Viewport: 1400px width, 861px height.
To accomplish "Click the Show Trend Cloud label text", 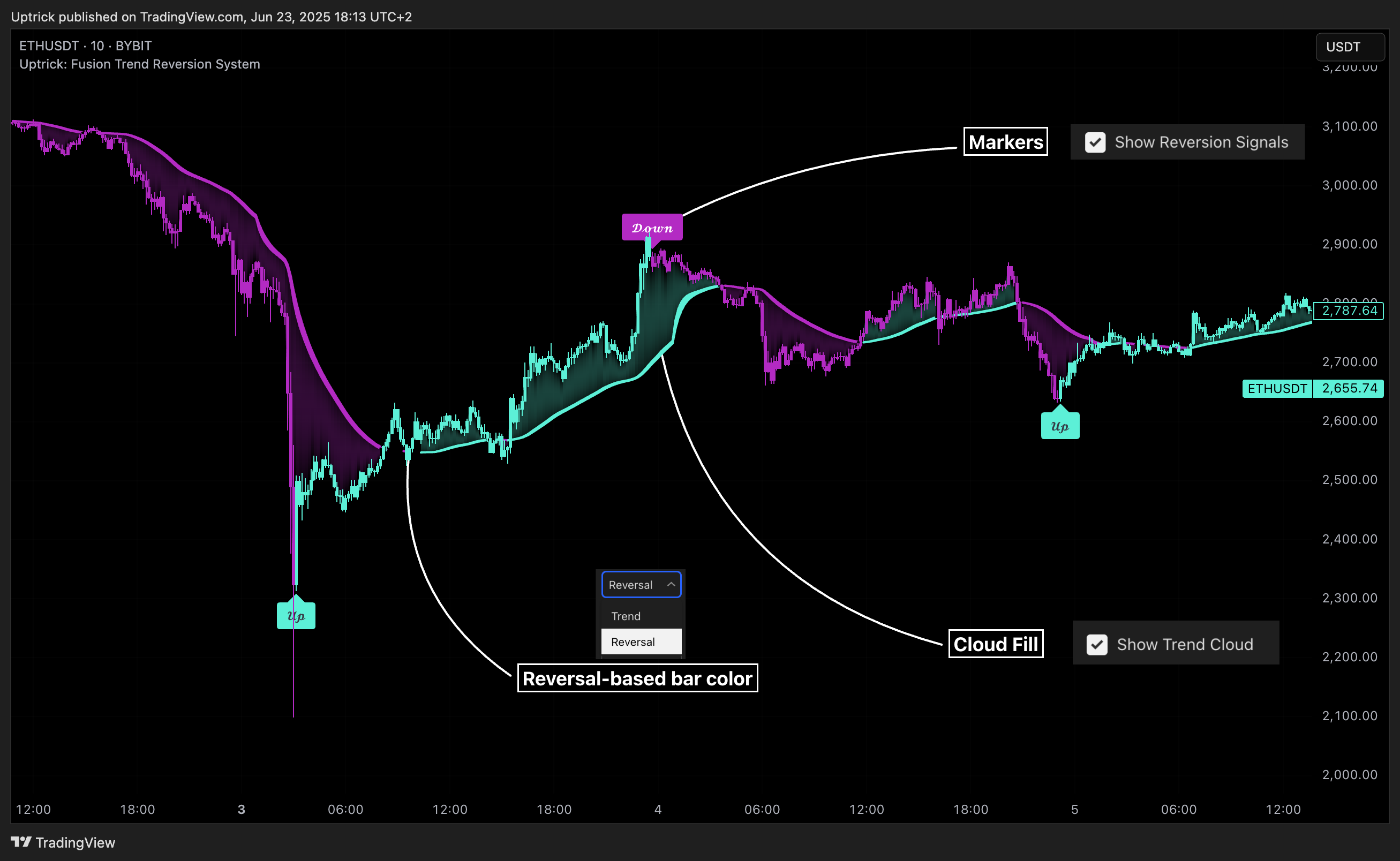I will [1185, 645].
